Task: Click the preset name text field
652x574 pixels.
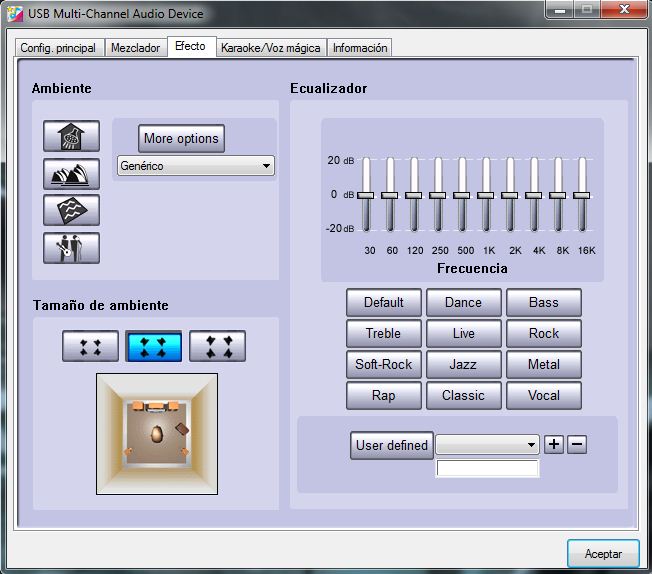Action: [487, 468]
